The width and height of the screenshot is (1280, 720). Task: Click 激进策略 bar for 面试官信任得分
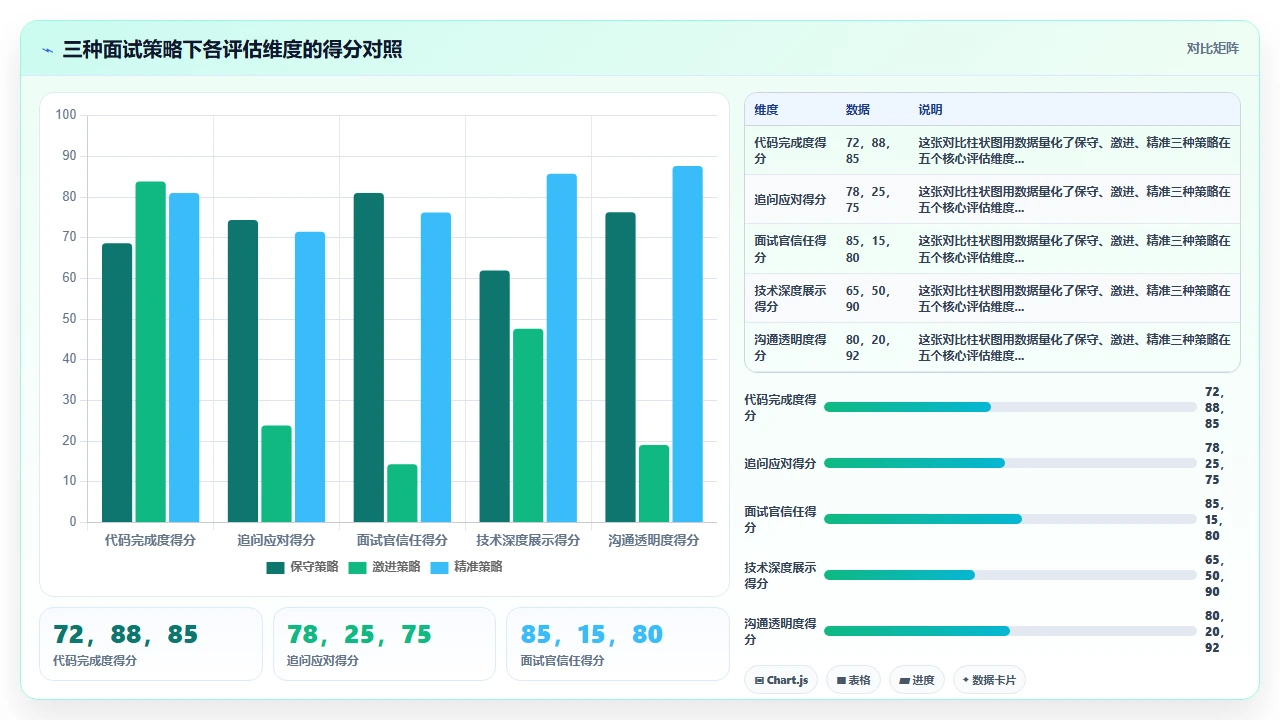click(402, 493)
